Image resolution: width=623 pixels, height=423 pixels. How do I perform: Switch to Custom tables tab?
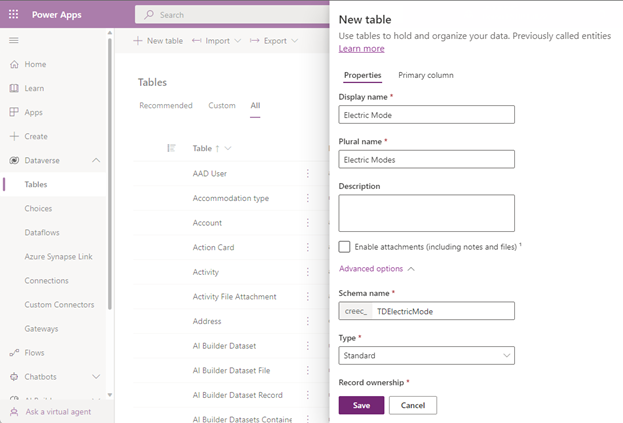[222, 105]
